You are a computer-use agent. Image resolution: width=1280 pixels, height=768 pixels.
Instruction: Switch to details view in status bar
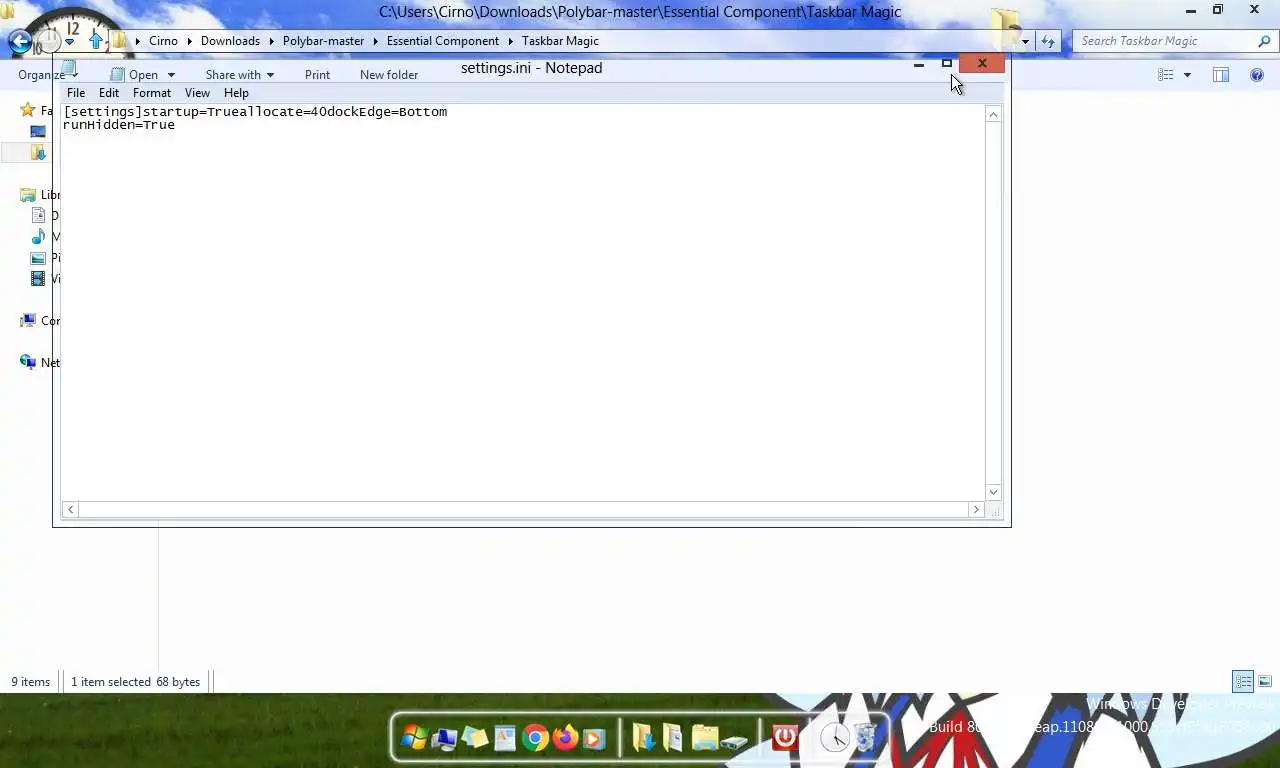pyautogui.click(x=1243, y=682)
